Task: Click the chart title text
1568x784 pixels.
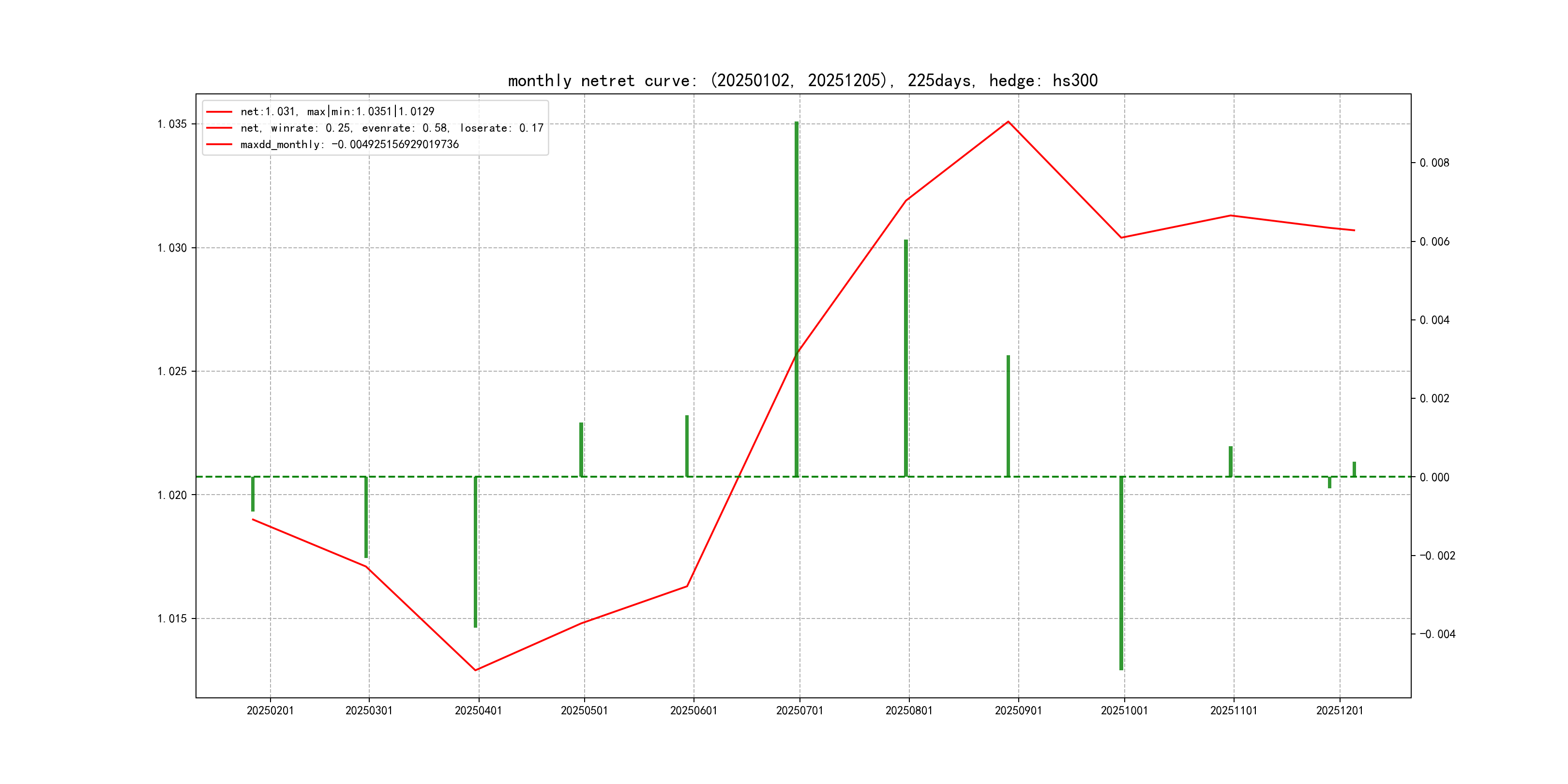Action: [802, 81]
